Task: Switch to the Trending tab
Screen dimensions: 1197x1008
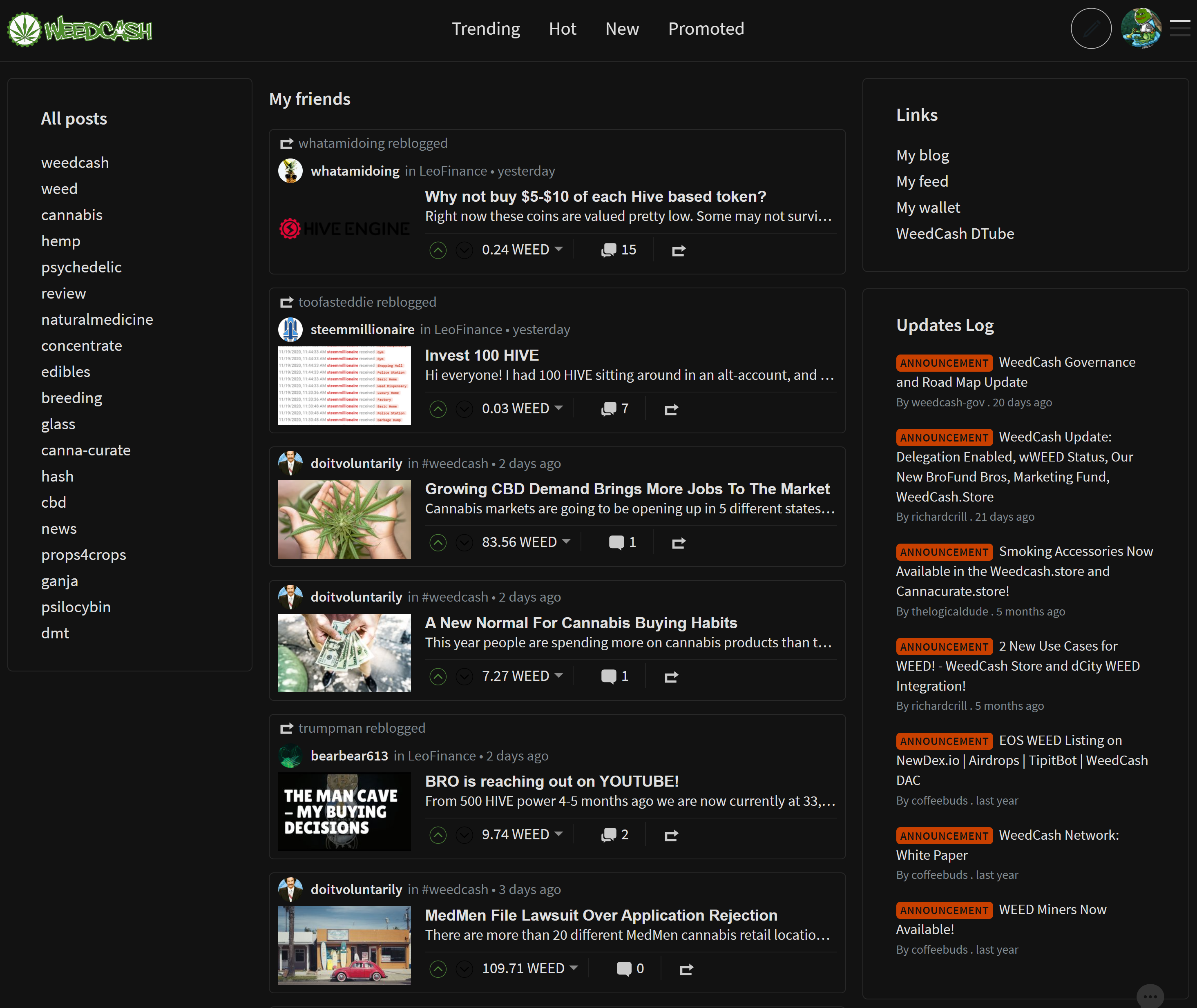Action: (486, 29)
